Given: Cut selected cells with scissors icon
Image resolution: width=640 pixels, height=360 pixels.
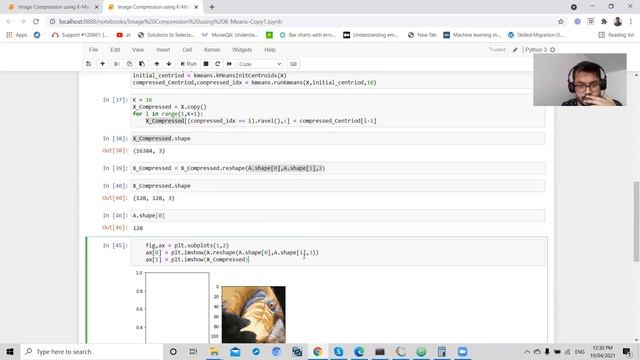Looking at the screenshot, I should (x=117, y=64).
